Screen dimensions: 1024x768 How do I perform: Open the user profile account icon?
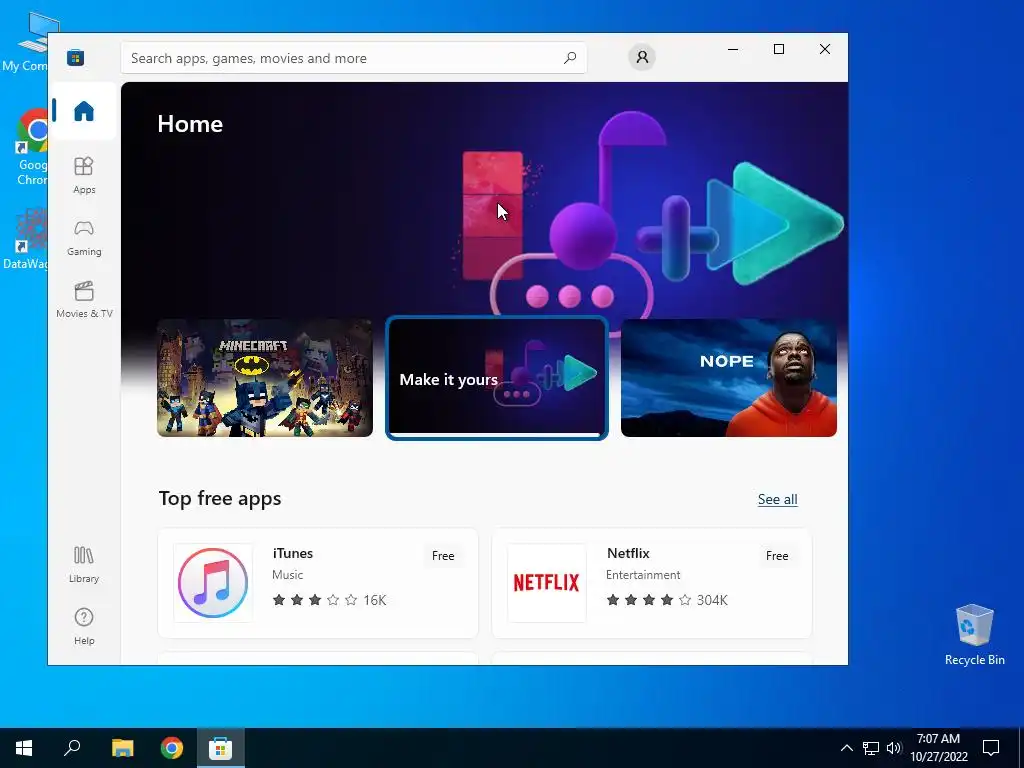[642, 57]
